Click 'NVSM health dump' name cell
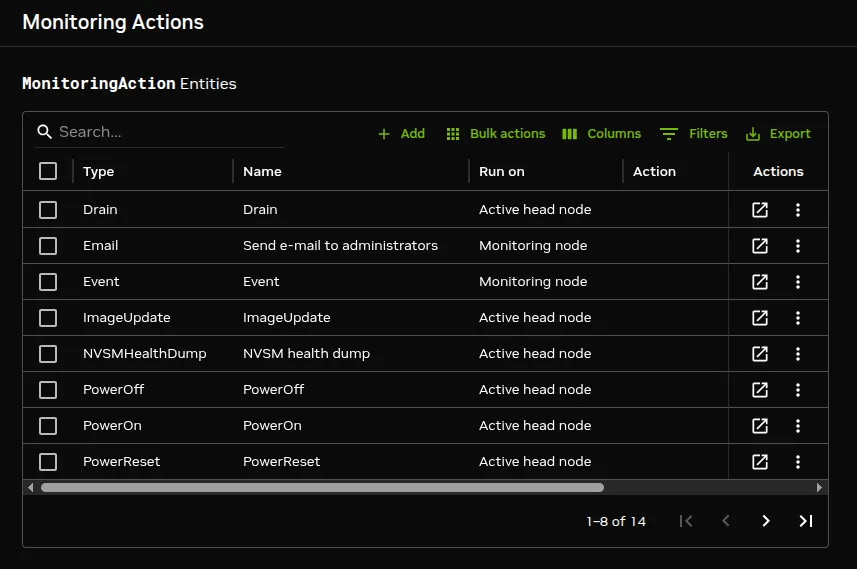 pyautogui.click(x=307, y=354)
